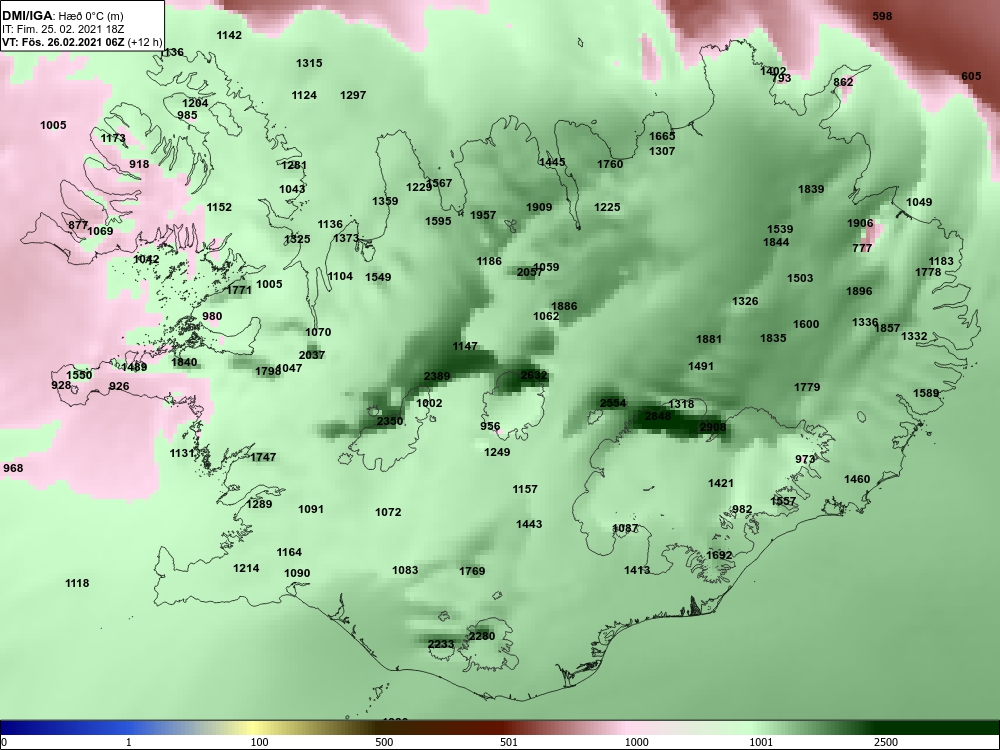Select the 1779 value label
The height and width of the screenshot is (750, 1000).
(807, 388)
